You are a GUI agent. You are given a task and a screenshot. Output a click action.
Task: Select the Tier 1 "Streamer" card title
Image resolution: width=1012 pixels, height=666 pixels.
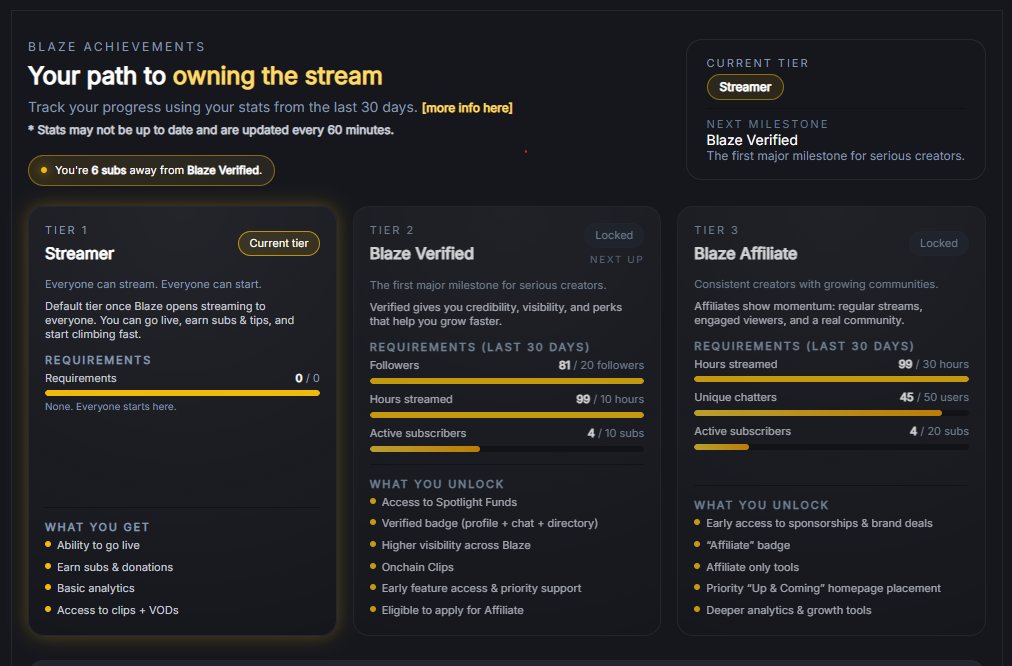pyautogui.click(x=79, y=254)
